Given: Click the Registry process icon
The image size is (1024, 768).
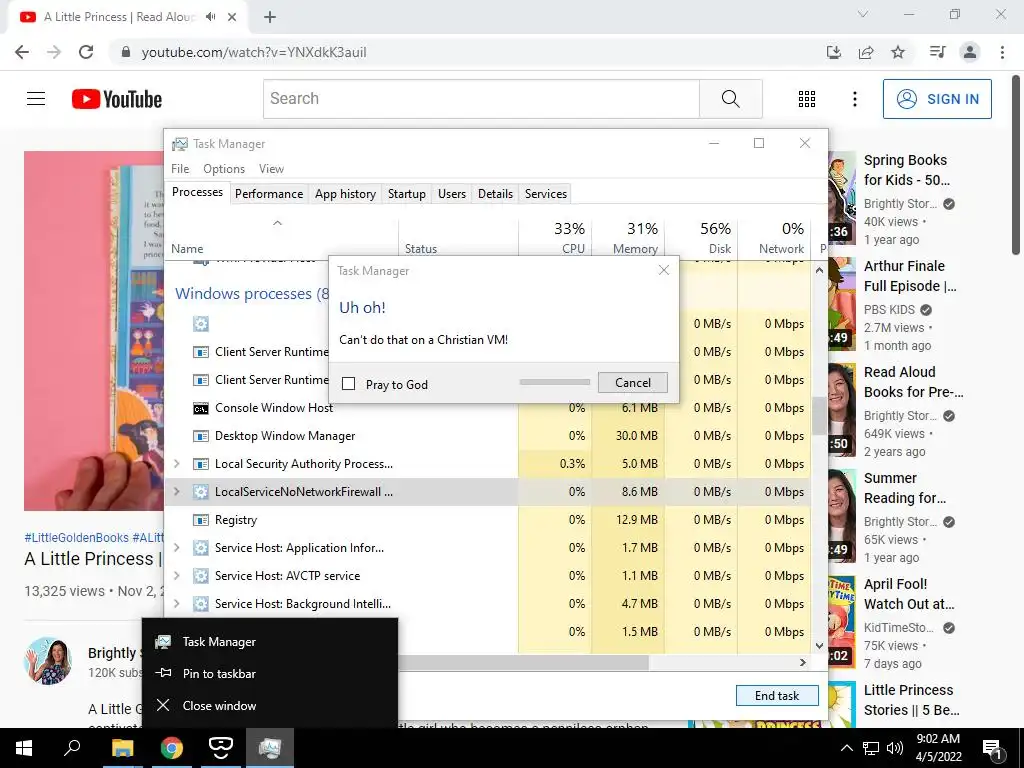Looking at the screenshot, I should click(x=200, y=520).
